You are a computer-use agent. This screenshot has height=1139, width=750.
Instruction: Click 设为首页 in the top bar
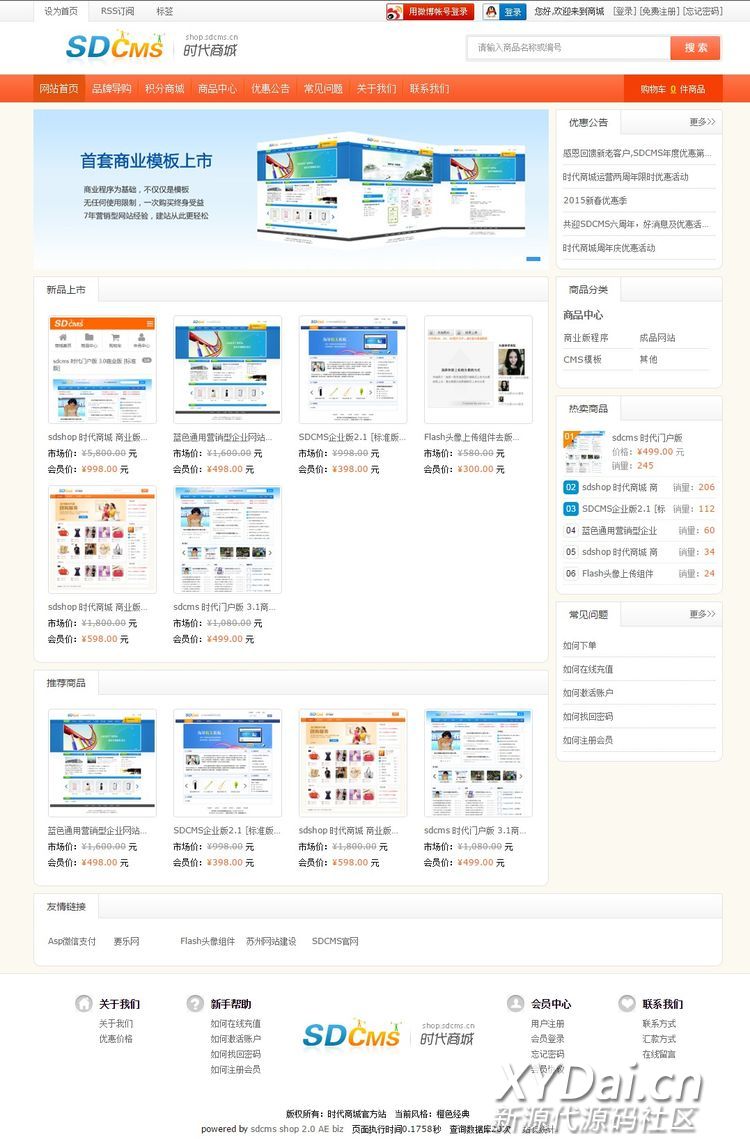click(x=60, y=12)
